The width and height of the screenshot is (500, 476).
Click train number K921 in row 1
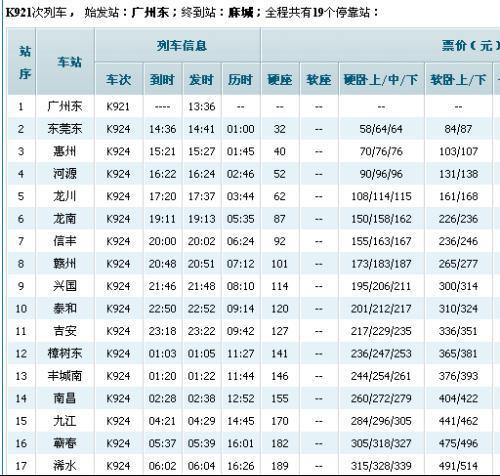(x=118, y=107)
